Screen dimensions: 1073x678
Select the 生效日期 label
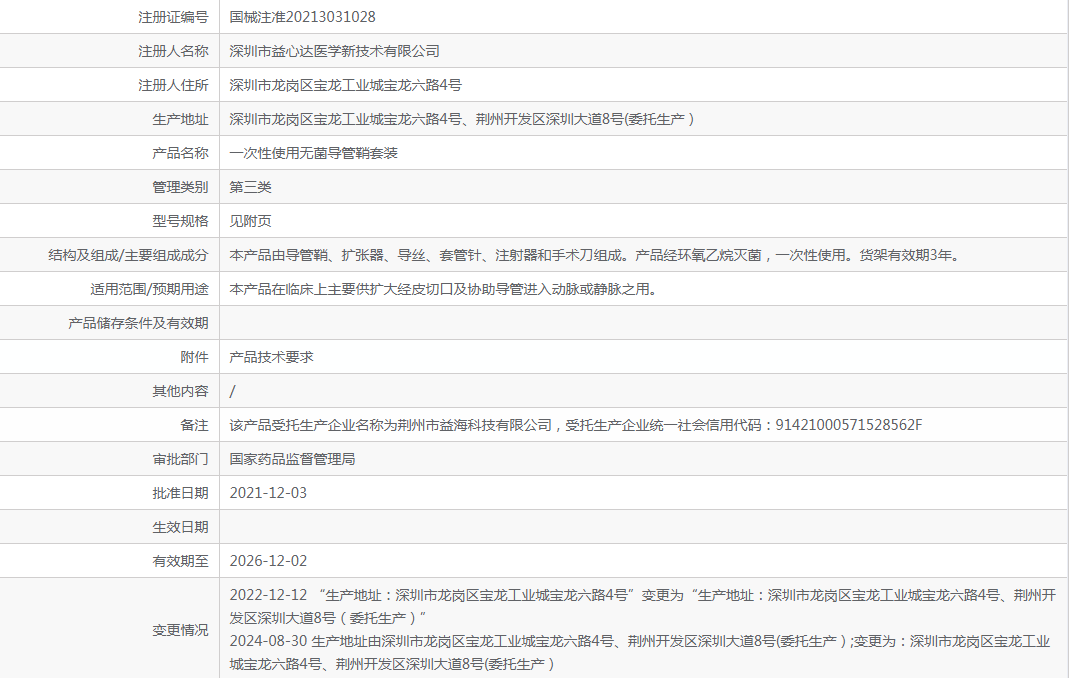click(x=180, y=527)
